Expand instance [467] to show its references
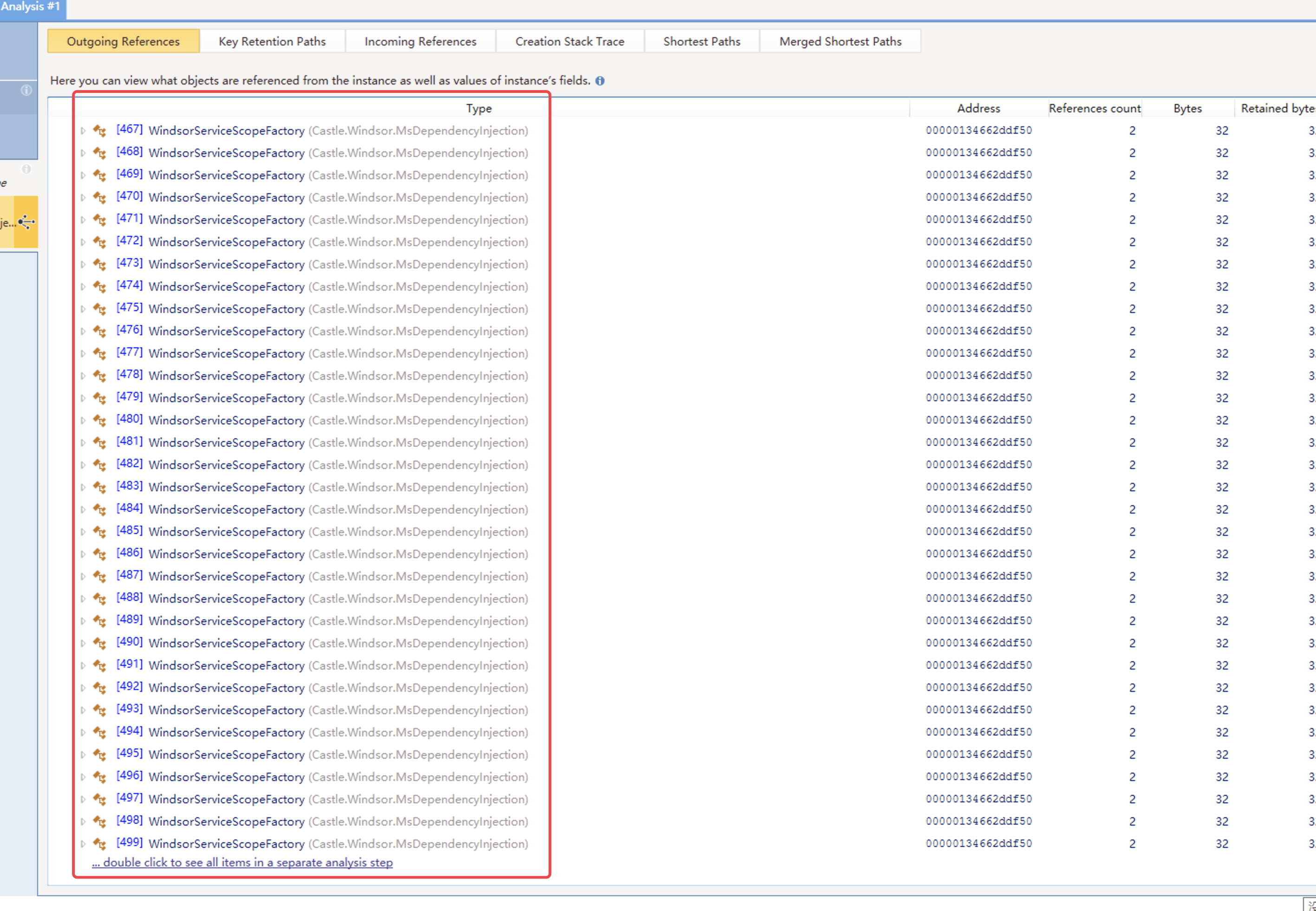 pyautogui.click(x=83, y=131)
